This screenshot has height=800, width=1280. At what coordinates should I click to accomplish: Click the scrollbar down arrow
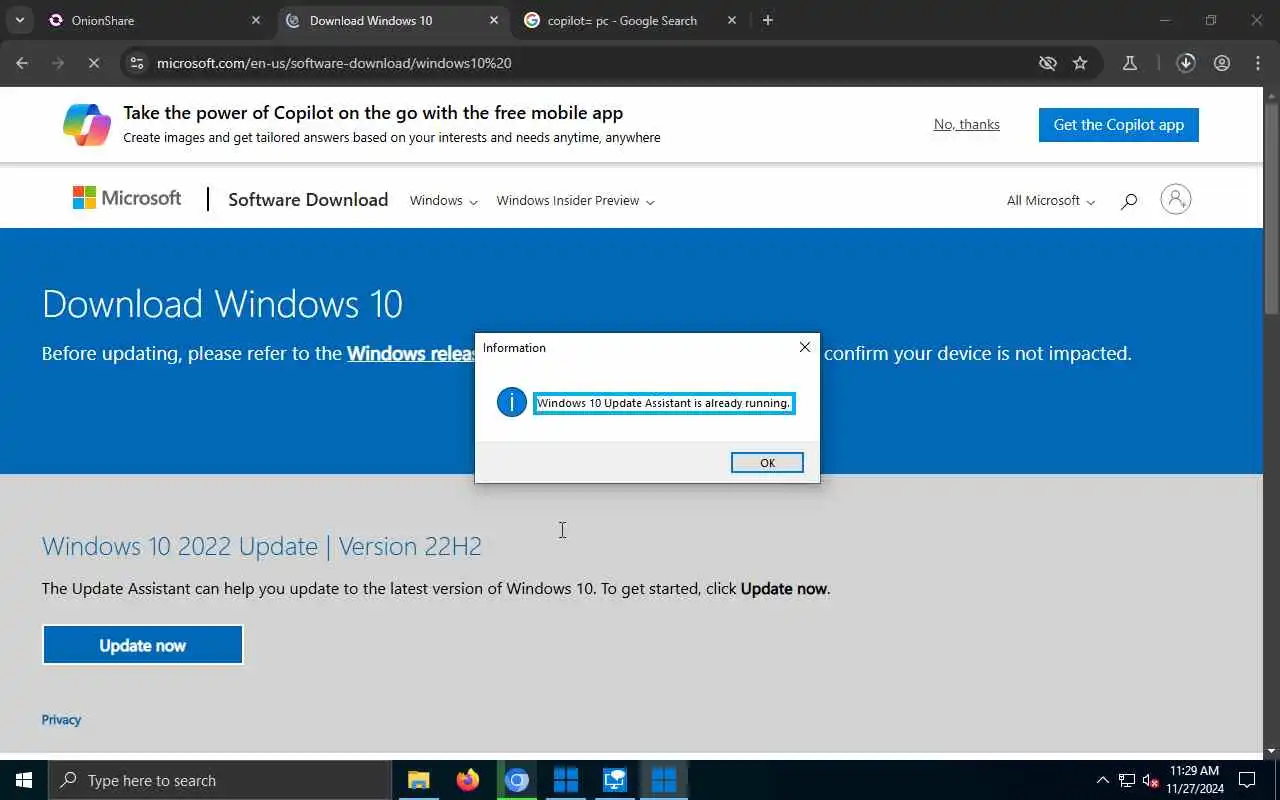[1271, 750]
